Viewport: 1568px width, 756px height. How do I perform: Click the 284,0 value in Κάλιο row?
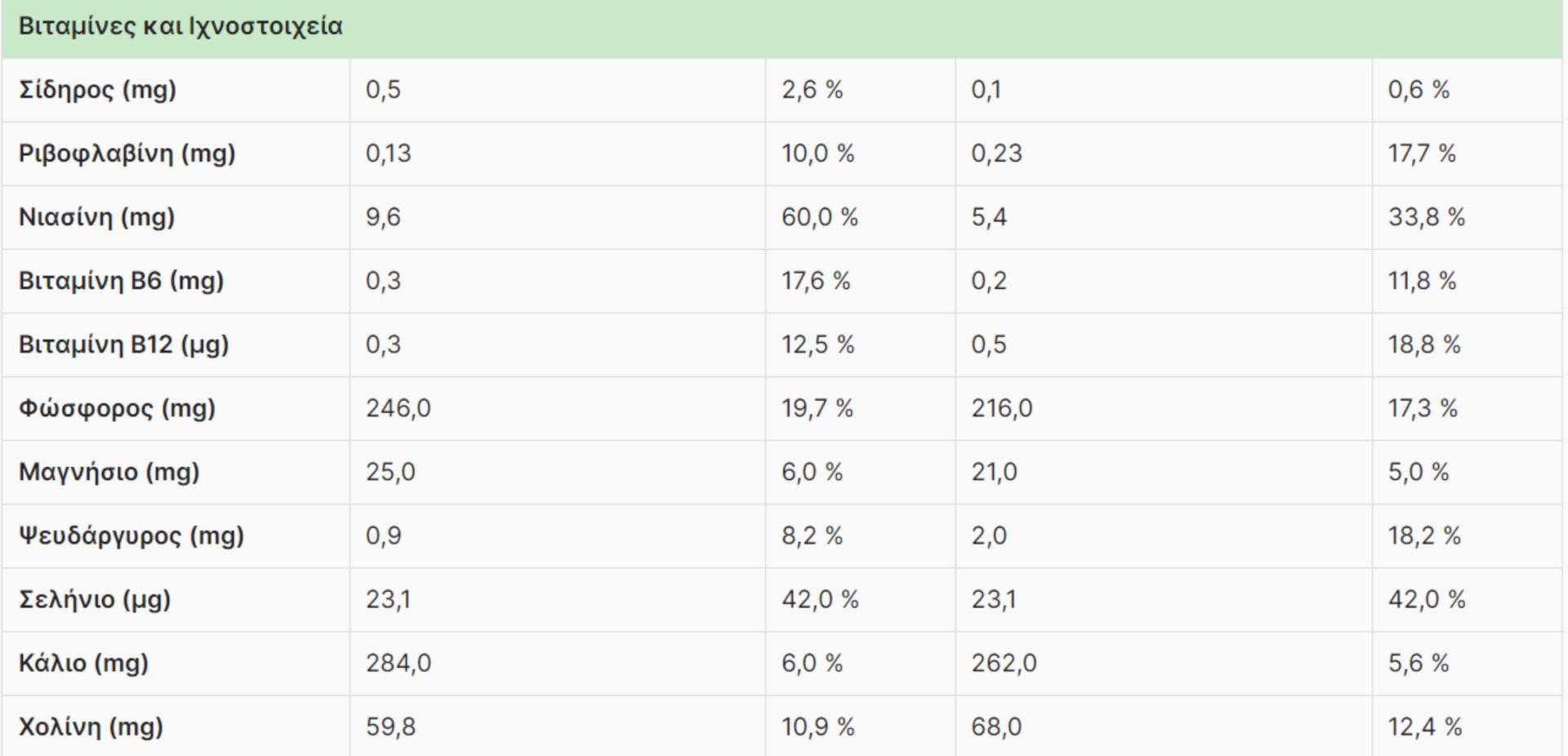point(398,663)
